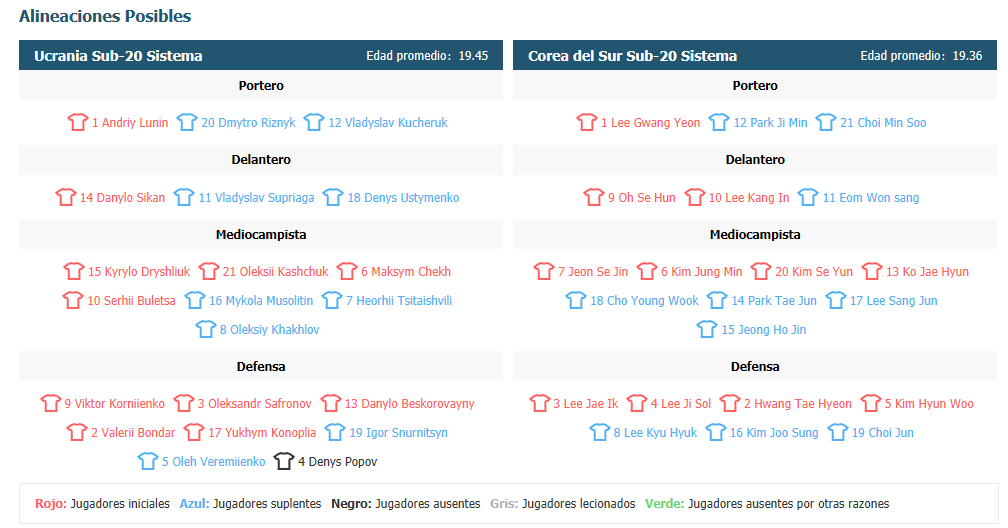Click the Mediocampista label under Ucrania
This screenshot has width=1008, height=528.
261,235
